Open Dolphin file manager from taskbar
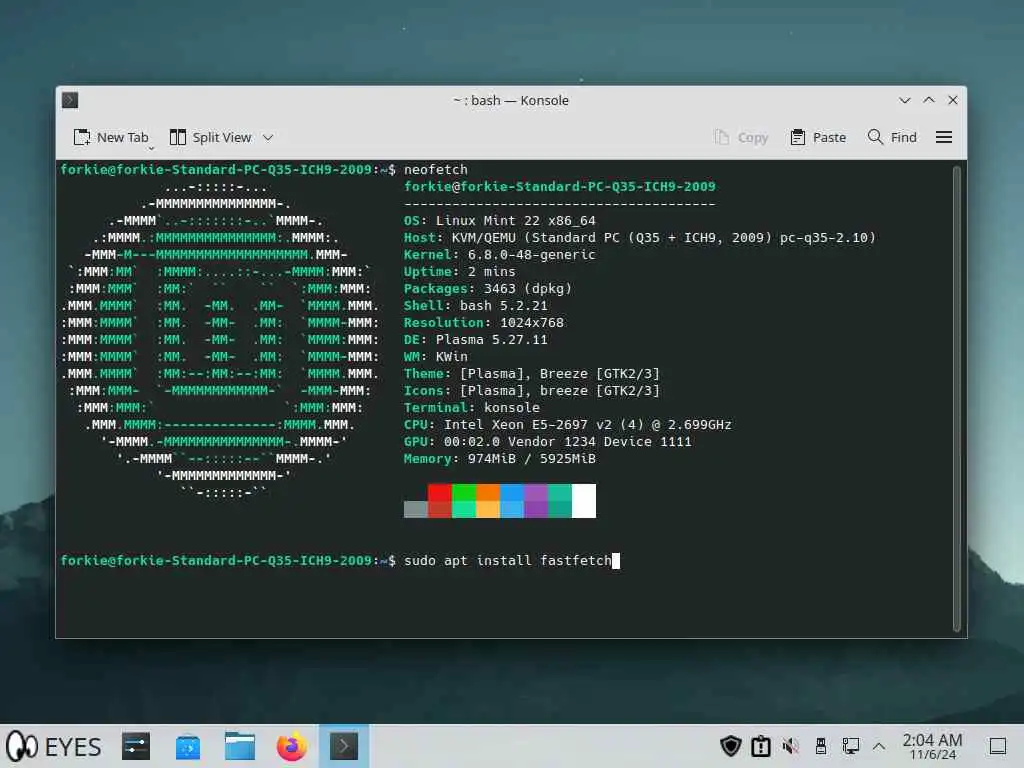Image resolution: width=1024 pixels, height=768 pixels. click(x=240, y=746)
